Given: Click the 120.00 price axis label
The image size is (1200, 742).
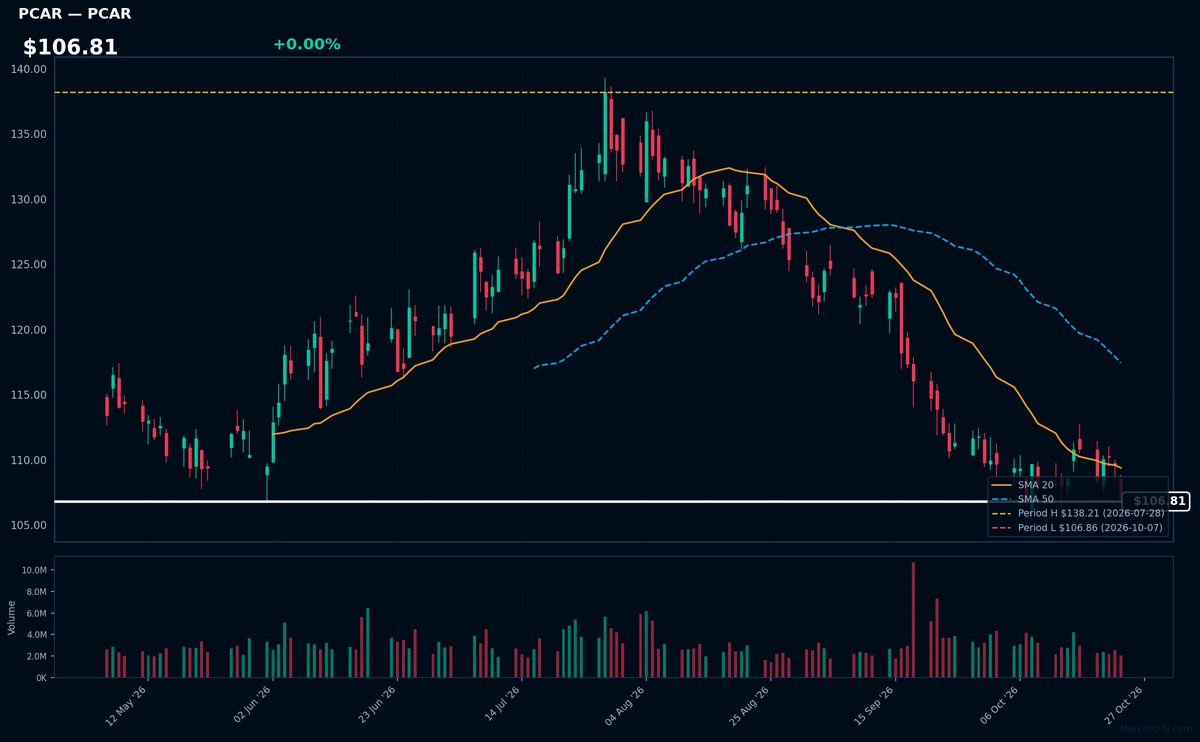Looking at the screenshot, I should [x=30, y=330].
